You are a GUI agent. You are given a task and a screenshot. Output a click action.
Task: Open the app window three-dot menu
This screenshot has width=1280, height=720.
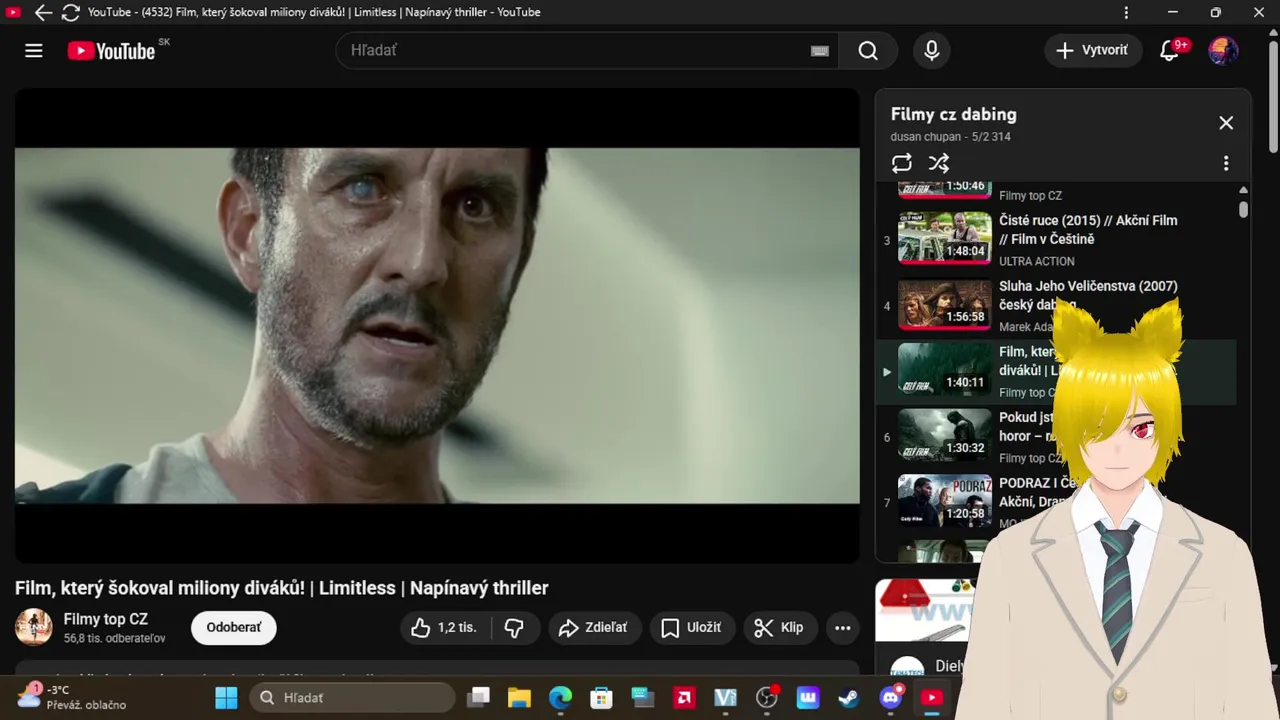[1127, 12]
